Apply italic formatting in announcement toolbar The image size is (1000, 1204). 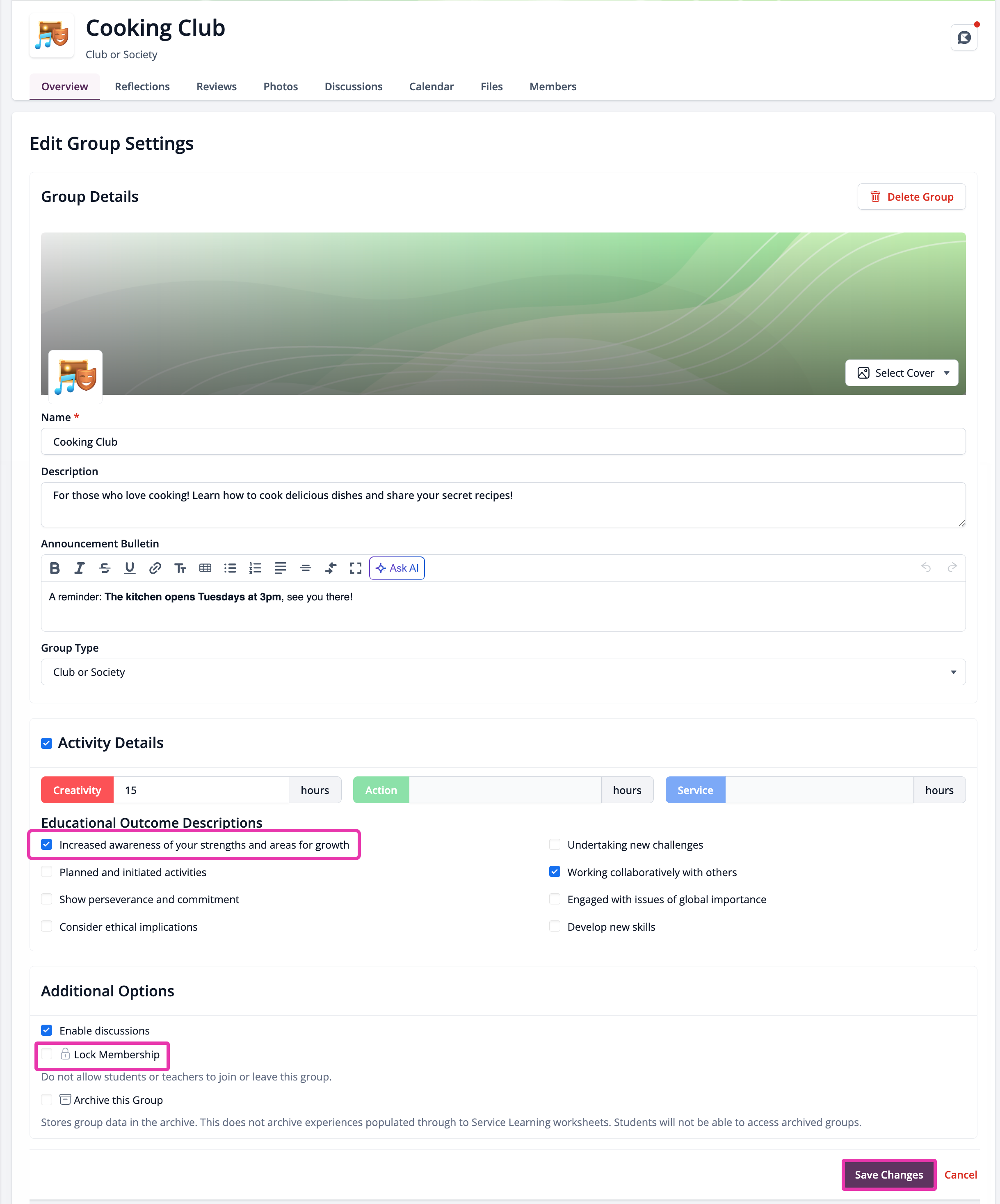coord(80,568)
